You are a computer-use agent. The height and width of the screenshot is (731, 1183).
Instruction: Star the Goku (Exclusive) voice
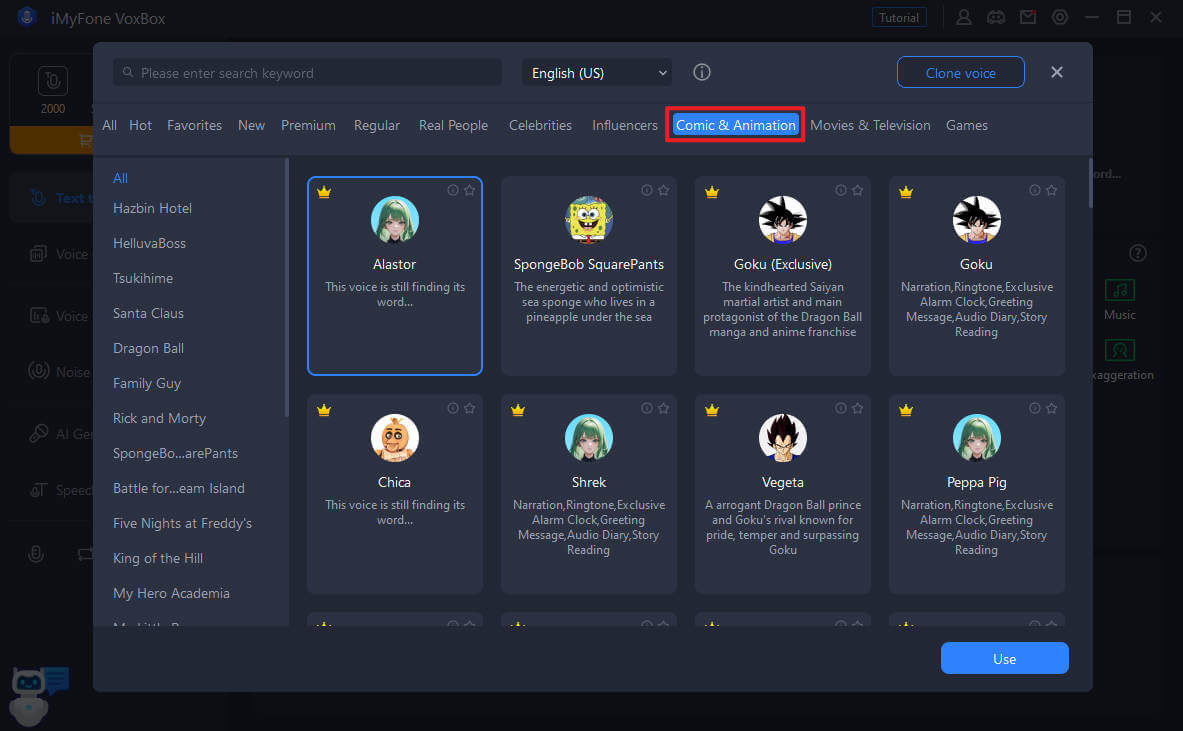(x=857, y=190)
